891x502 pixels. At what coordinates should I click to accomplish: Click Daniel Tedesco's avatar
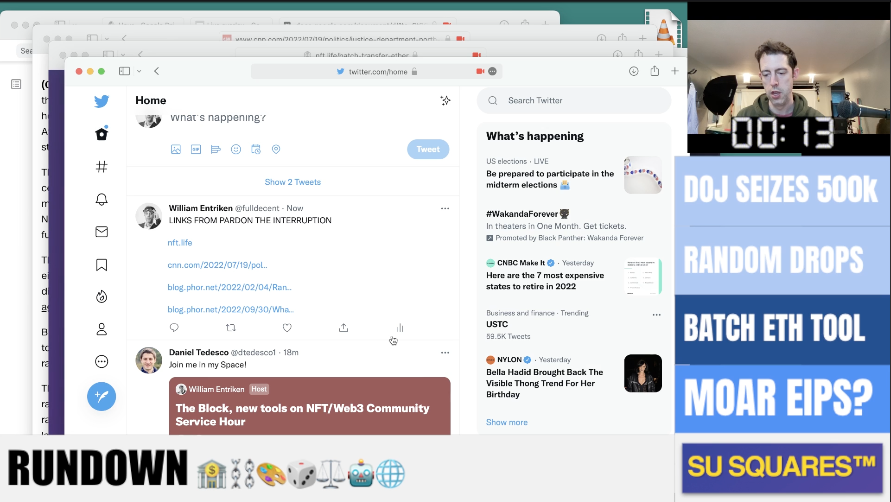(148, 360)
